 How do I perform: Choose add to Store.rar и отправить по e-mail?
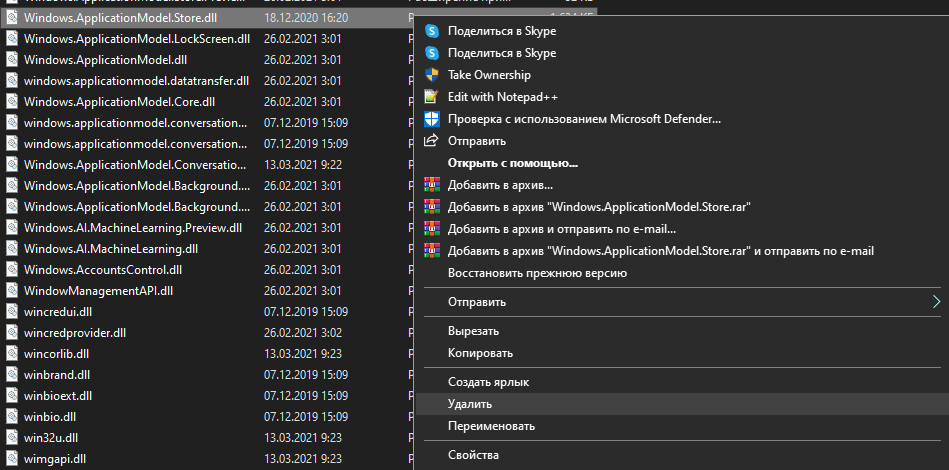click(x=661, y=250)
